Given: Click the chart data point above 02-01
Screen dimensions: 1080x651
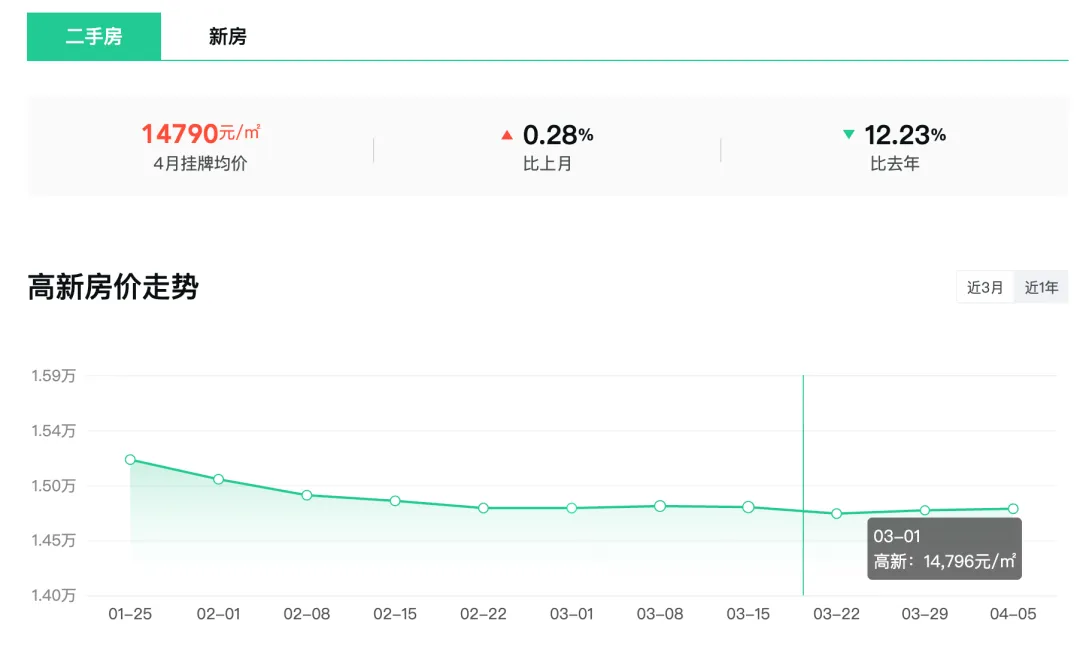Looking at the screenshot, I should tap(218, 479).
